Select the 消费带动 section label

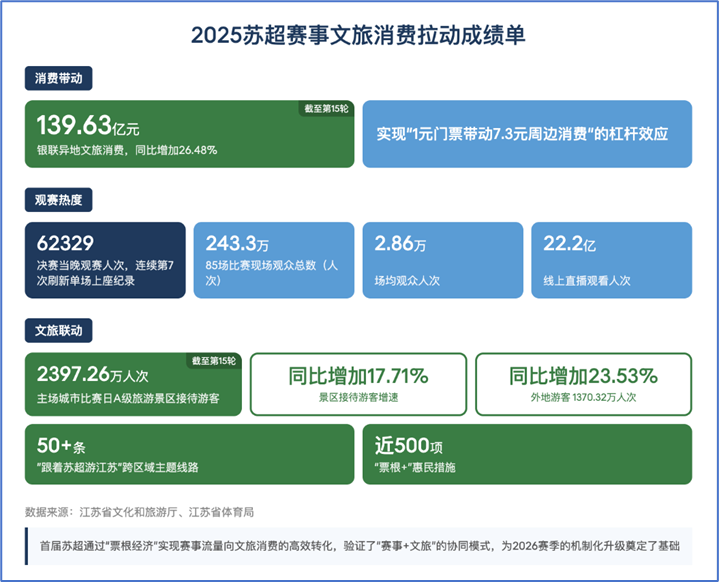click(58, 78)
